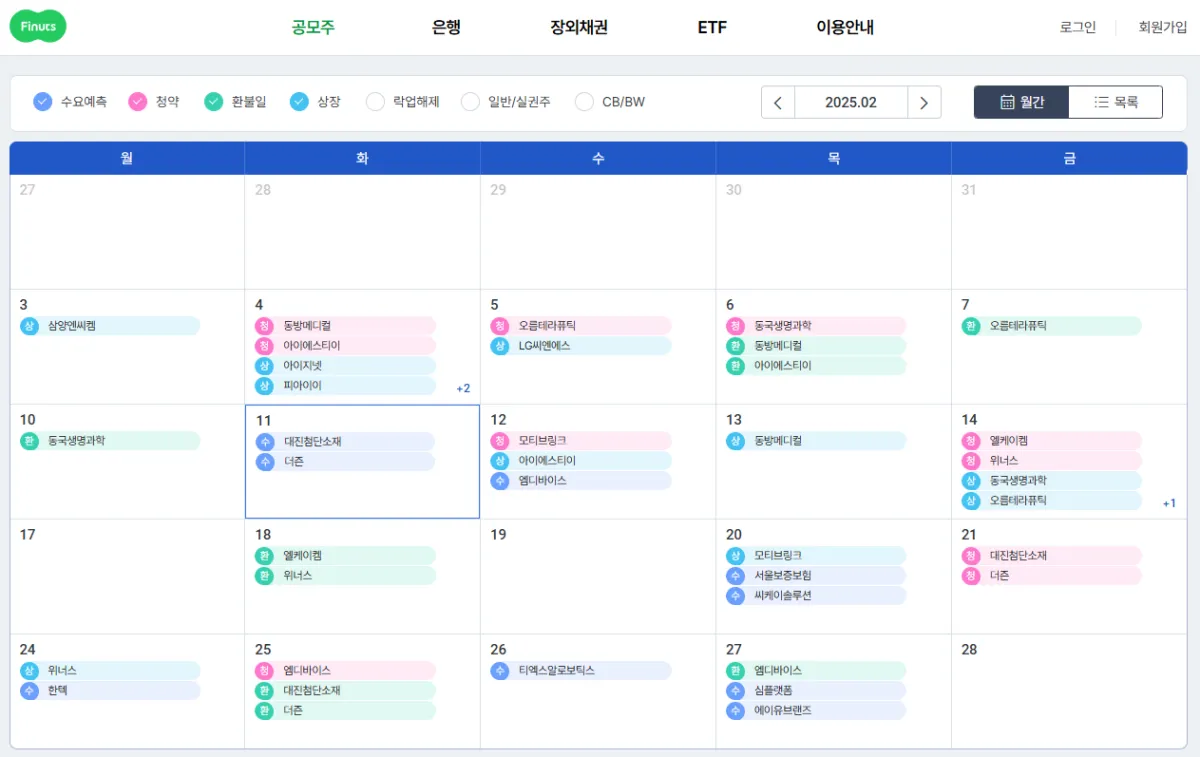Enable the 락업해제 filter

coord(375,101)
